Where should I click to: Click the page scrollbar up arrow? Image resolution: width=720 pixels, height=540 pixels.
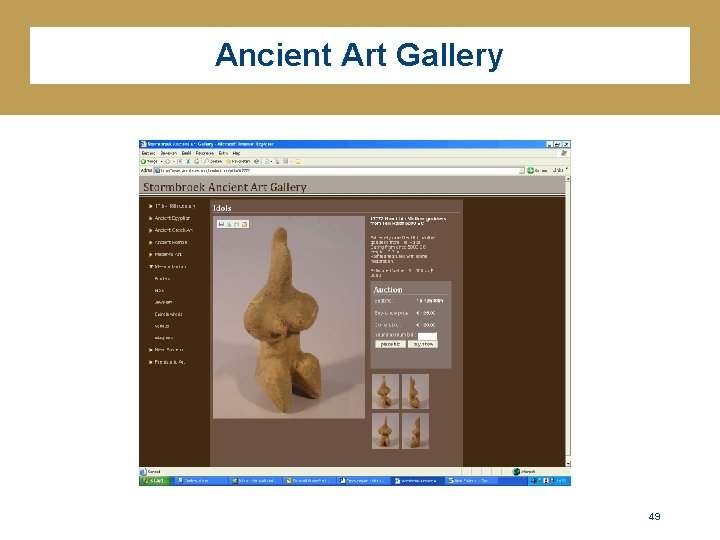click(568, 179)
